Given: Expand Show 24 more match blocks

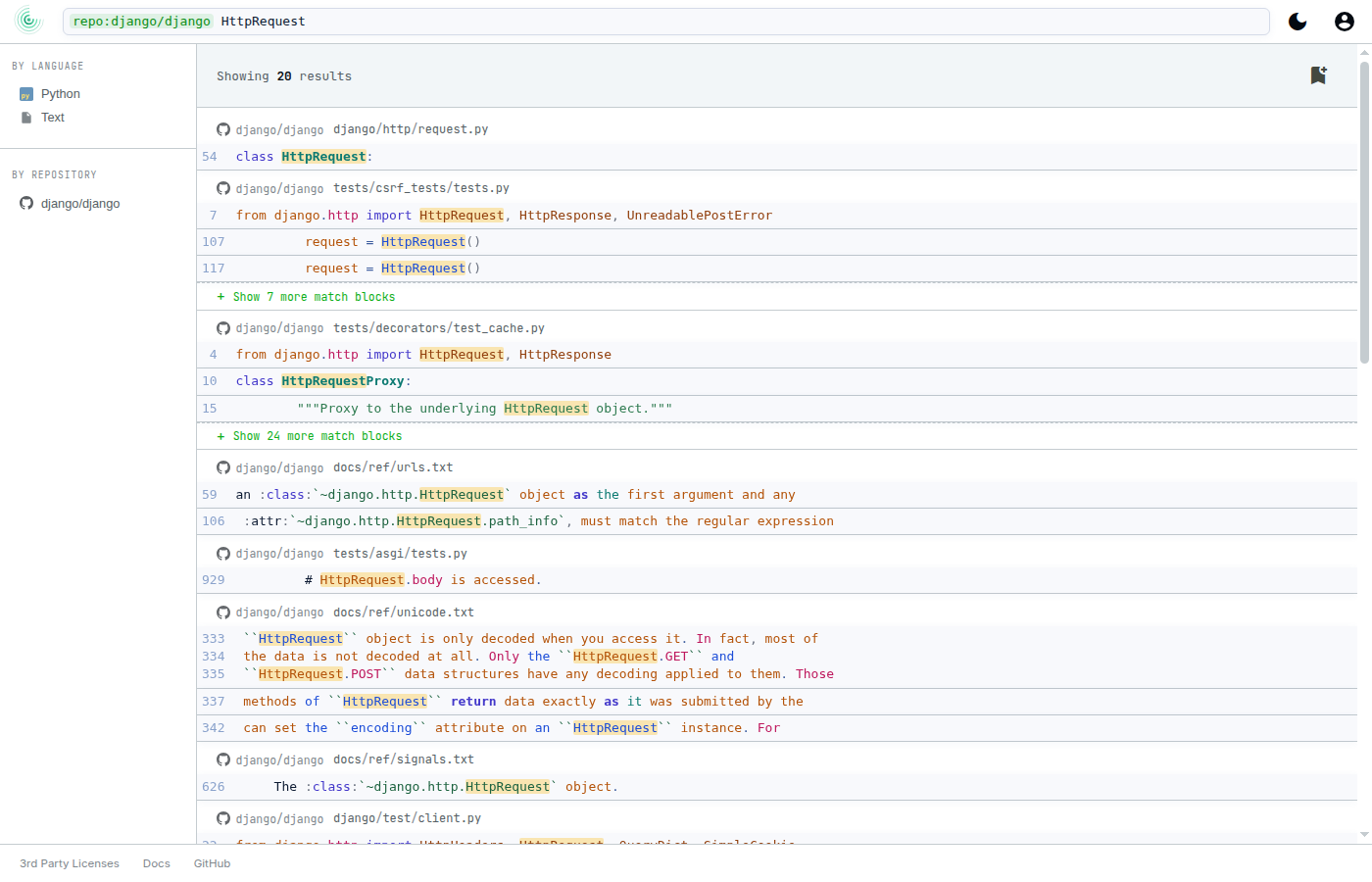Looking at the screenshot, I should [310, 436].
